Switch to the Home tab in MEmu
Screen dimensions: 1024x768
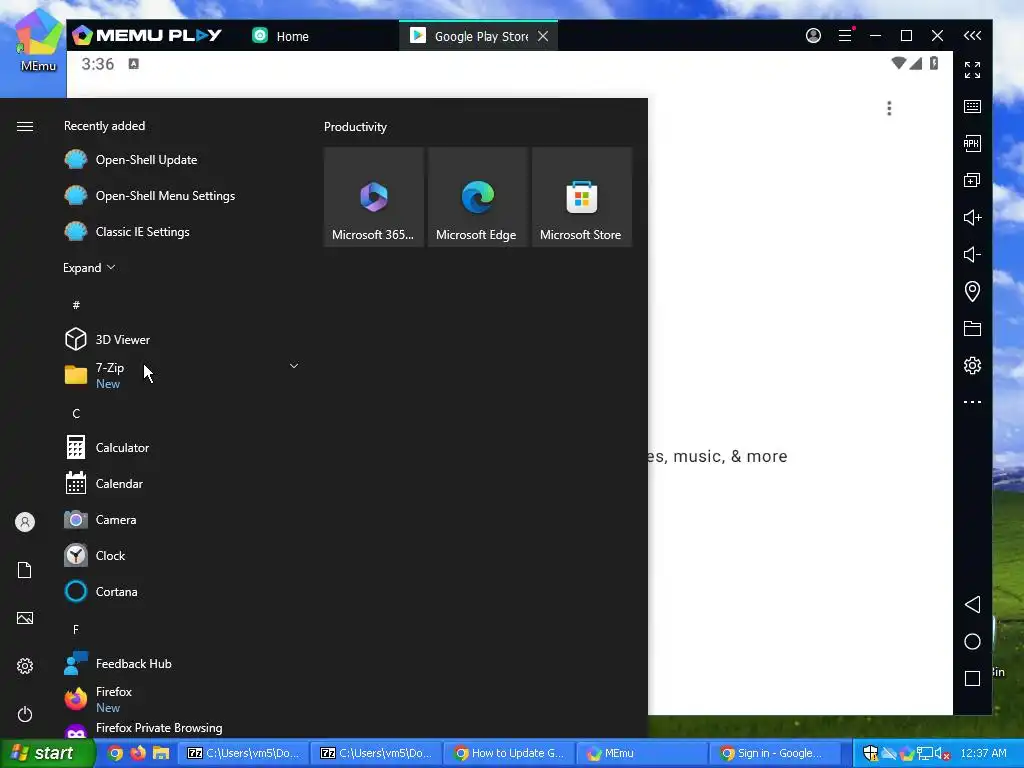click(281, 36)
